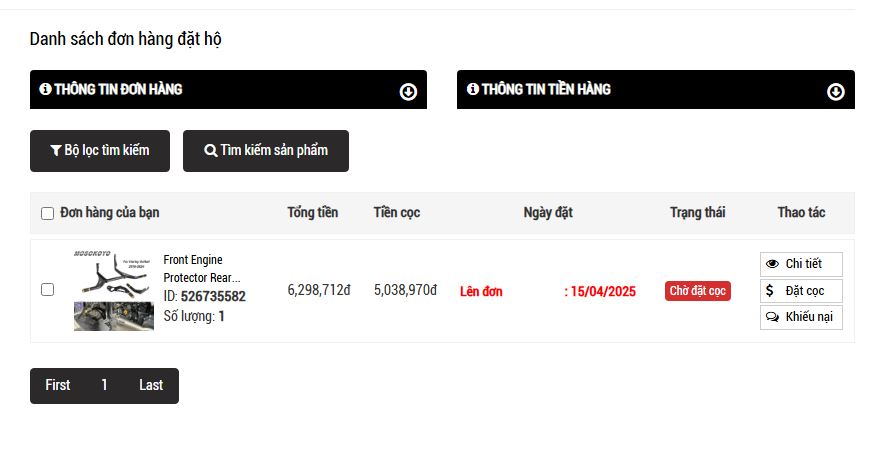Click the magnifier icon on Tìm kiếm sản phẩm
Viewport: 896px width, 462px height.
[210, 151]
